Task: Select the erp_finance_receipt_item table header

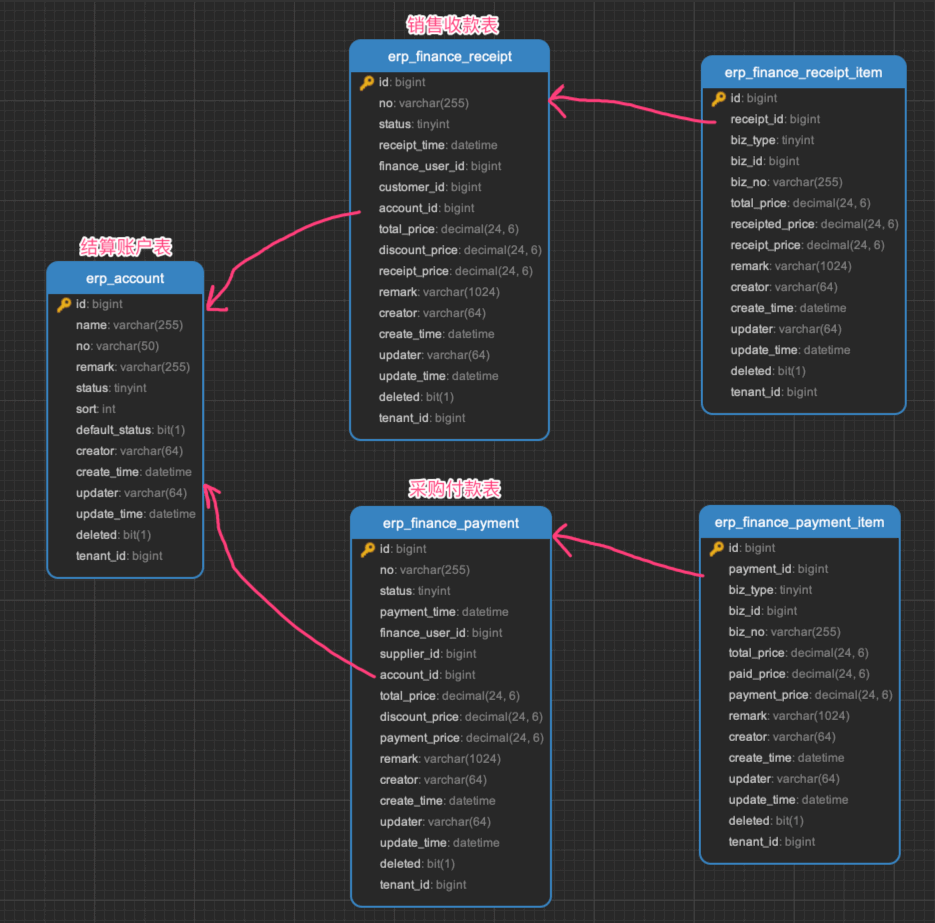Action: pyautogui.click(x=803, y=72)
